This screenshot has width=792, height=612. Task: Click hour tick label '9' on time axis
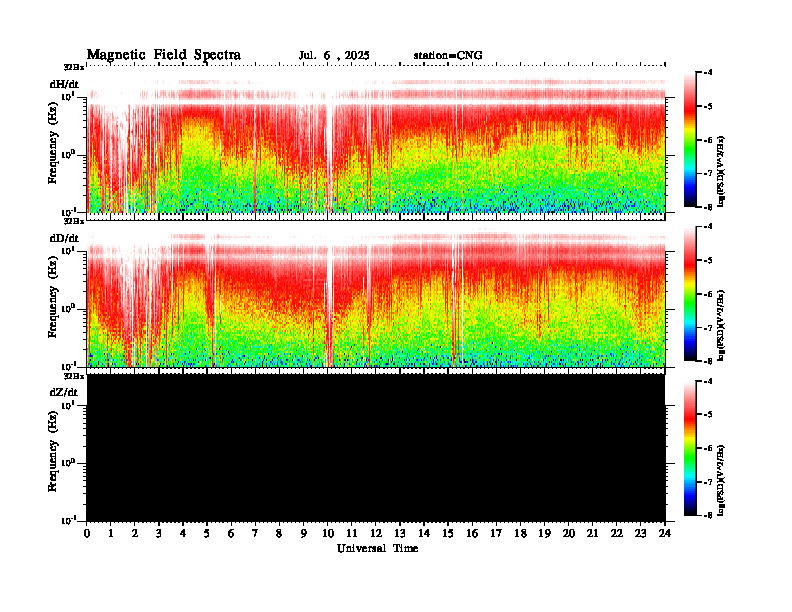304,533
